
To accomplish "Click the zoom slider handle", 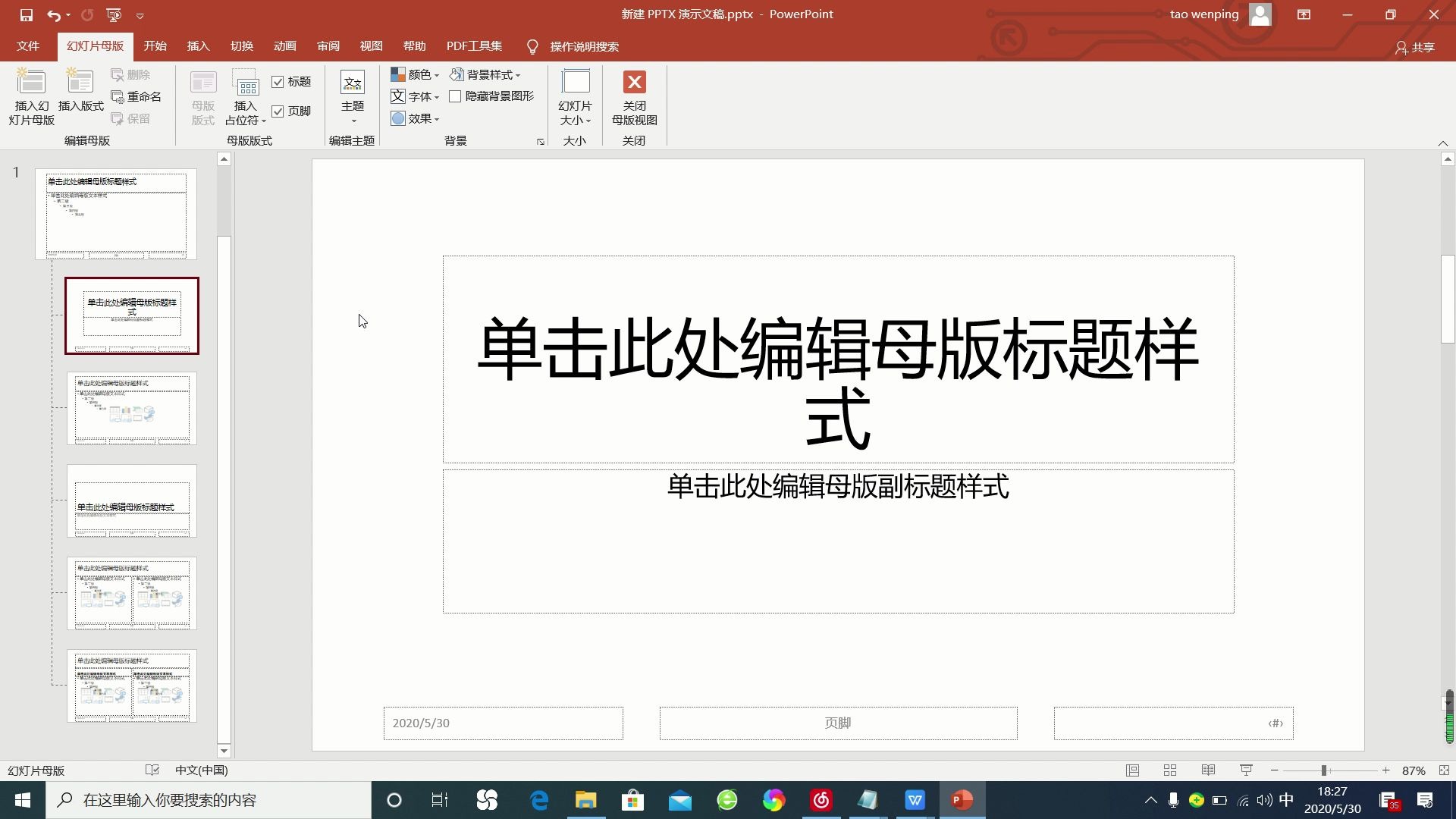I will click(1324, 770).
